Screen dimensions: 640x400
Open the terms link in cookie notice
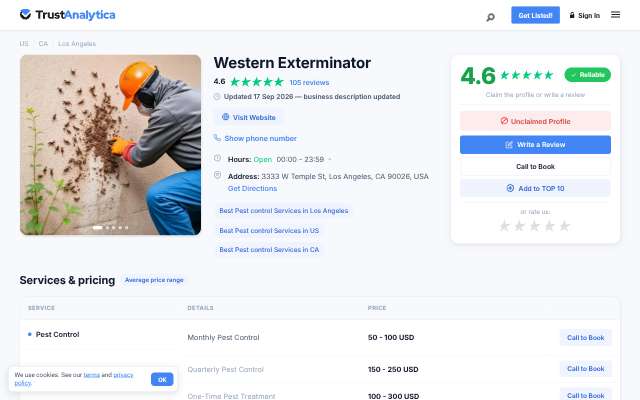click(x=91, y=375)
